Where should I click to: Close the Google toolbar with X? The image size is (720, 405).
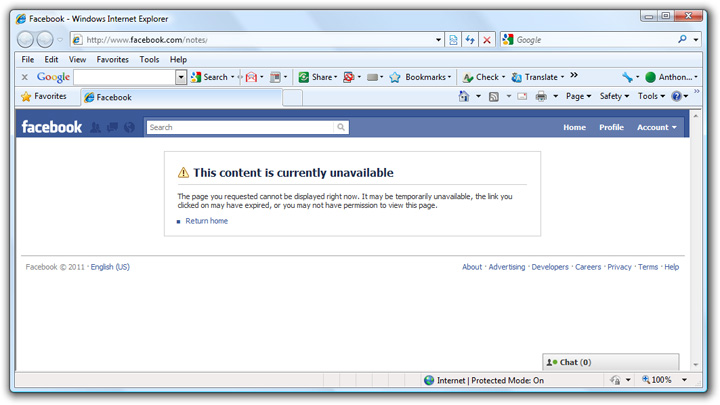click(25, 77)
